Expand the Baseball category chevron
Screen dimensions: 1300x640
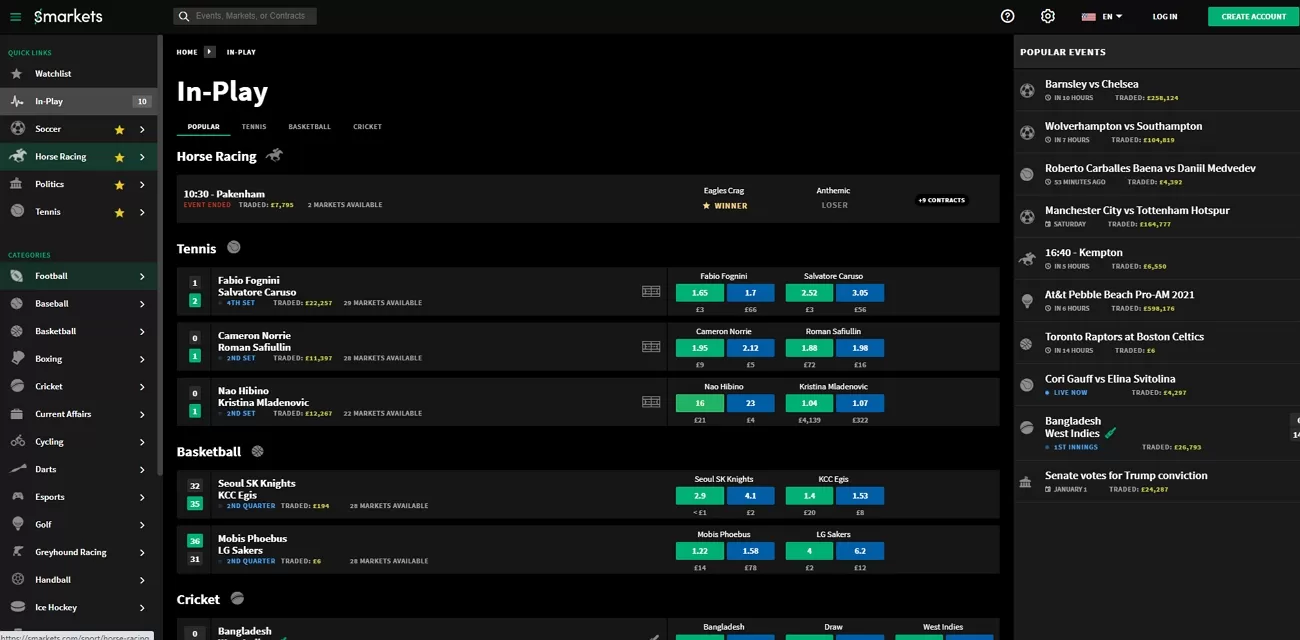[x=142, y=304]
